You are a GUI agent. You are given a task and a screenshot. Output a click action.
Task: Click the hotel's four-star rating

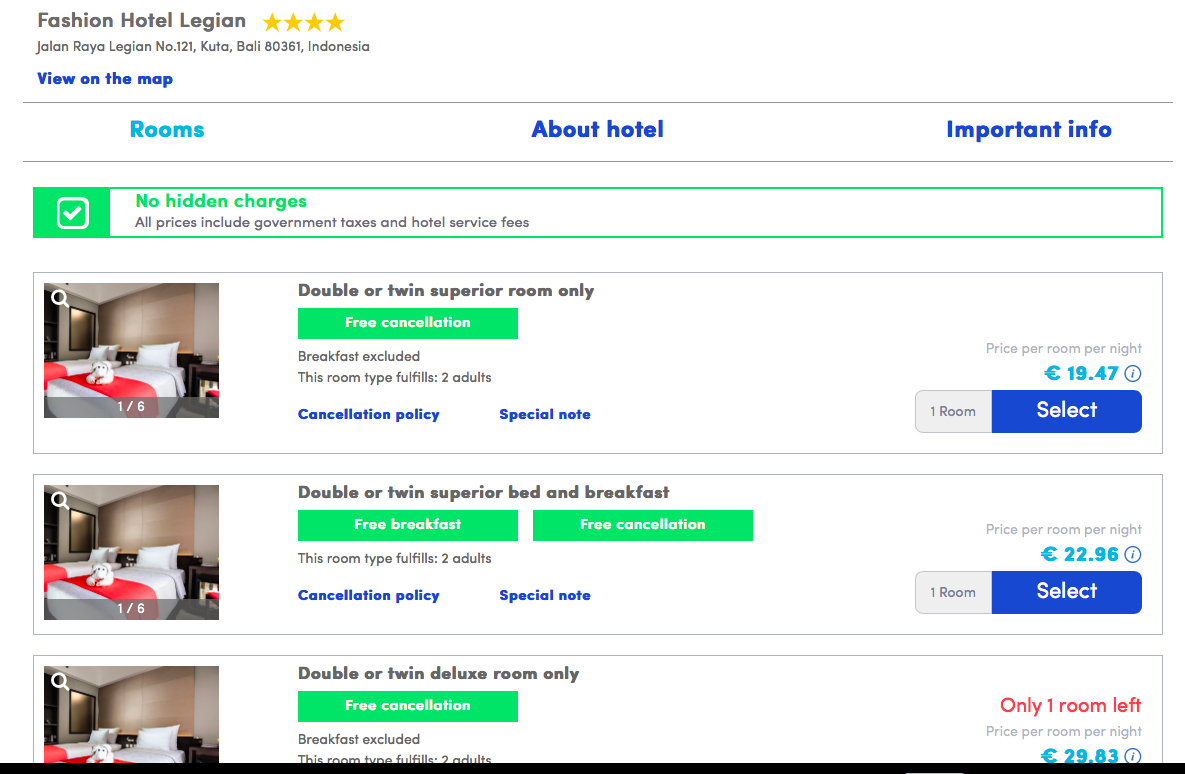(303, 22)
